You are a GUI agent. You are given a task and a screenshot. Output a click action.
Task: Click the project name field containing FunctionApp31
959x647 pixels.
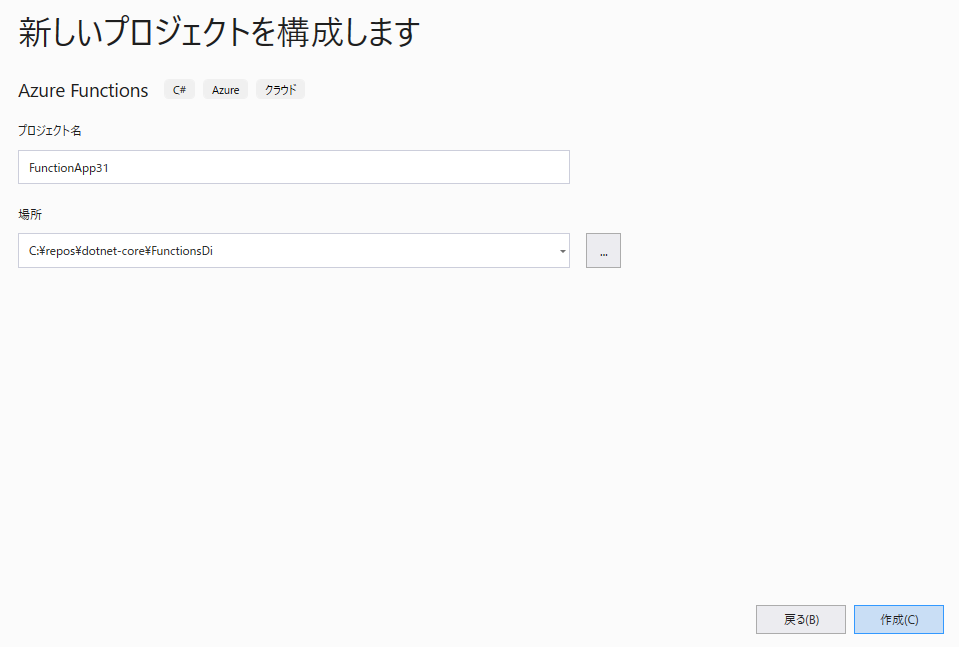point(294,167)
